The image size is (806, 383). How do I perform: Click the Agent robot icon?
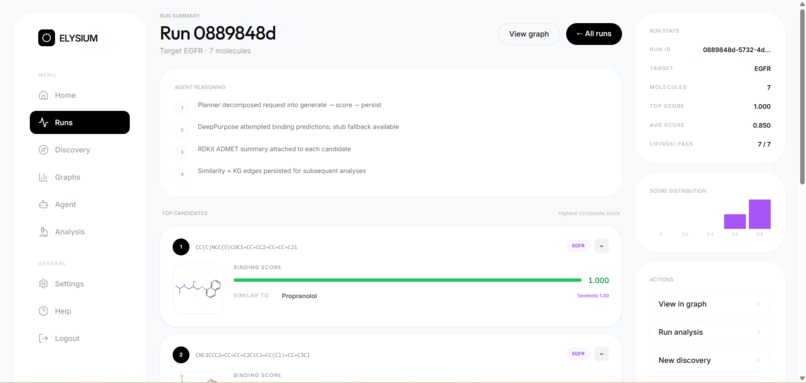pyautogui.click(x=44, y=204)
